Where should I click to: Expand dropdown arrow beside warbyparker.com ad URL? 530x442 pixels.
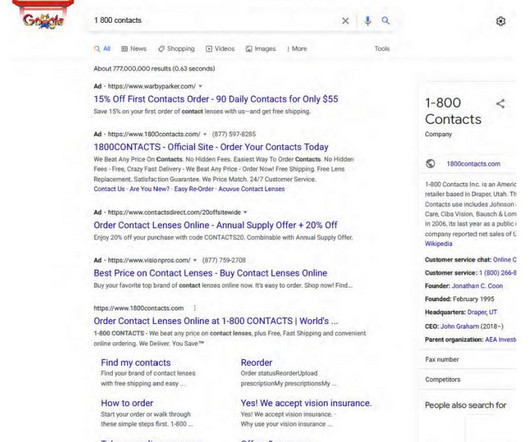tap(200, 86)
